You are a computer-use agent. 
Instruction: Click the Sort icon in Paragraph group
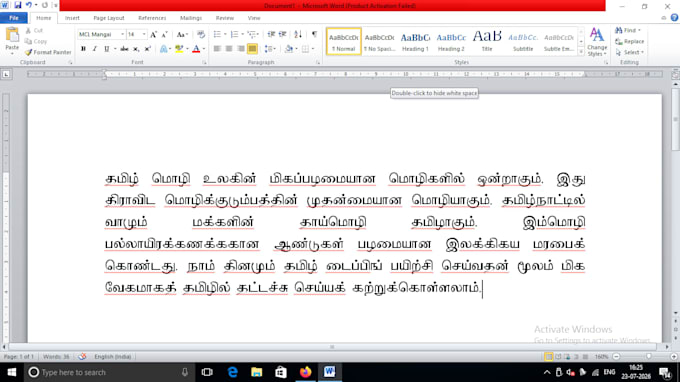(298, 34)
